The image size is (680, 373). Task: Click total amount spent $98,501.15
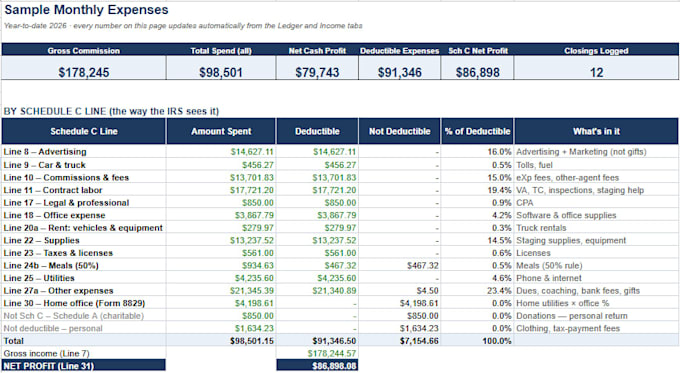[252, 341]
